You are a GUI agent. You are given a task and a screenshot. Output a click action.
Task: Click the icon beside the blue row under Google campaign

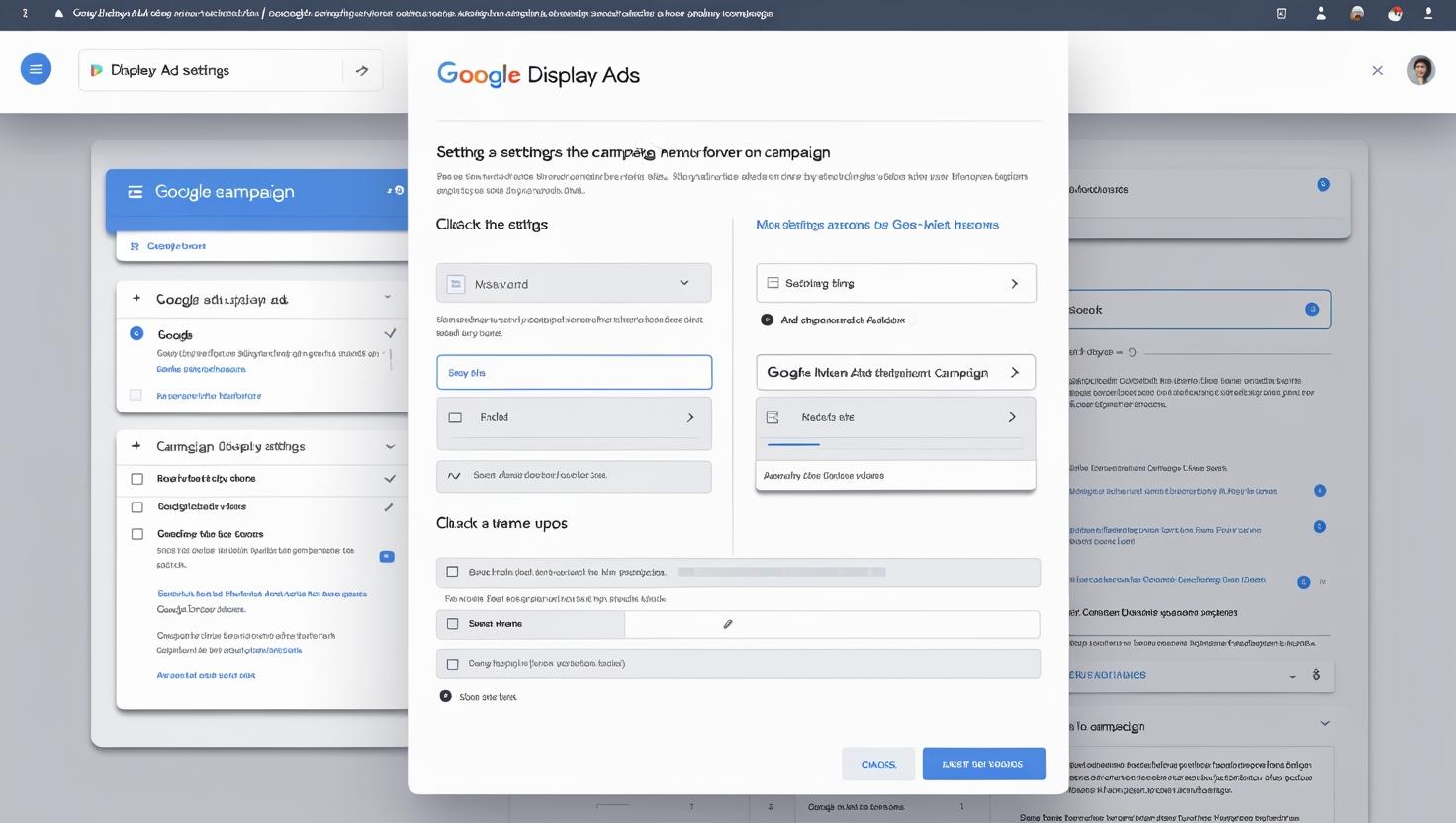tap(135, 246)
